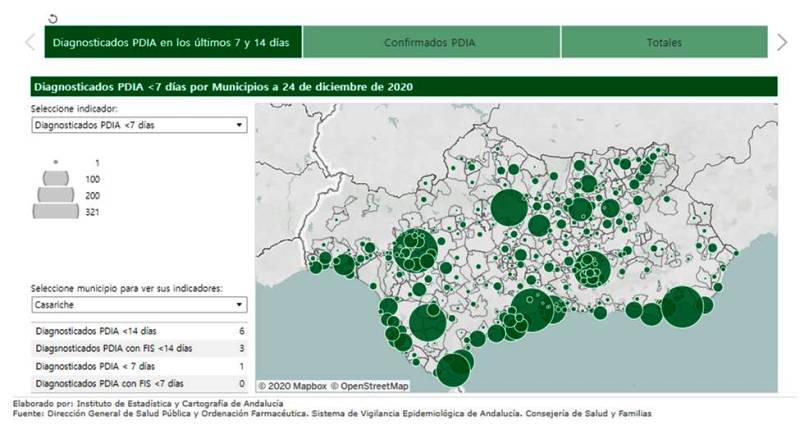Screen dimensions: 800x434
Task: Select the Diagnosticados PDIA < 7 días row
Action: coord(138,366)
